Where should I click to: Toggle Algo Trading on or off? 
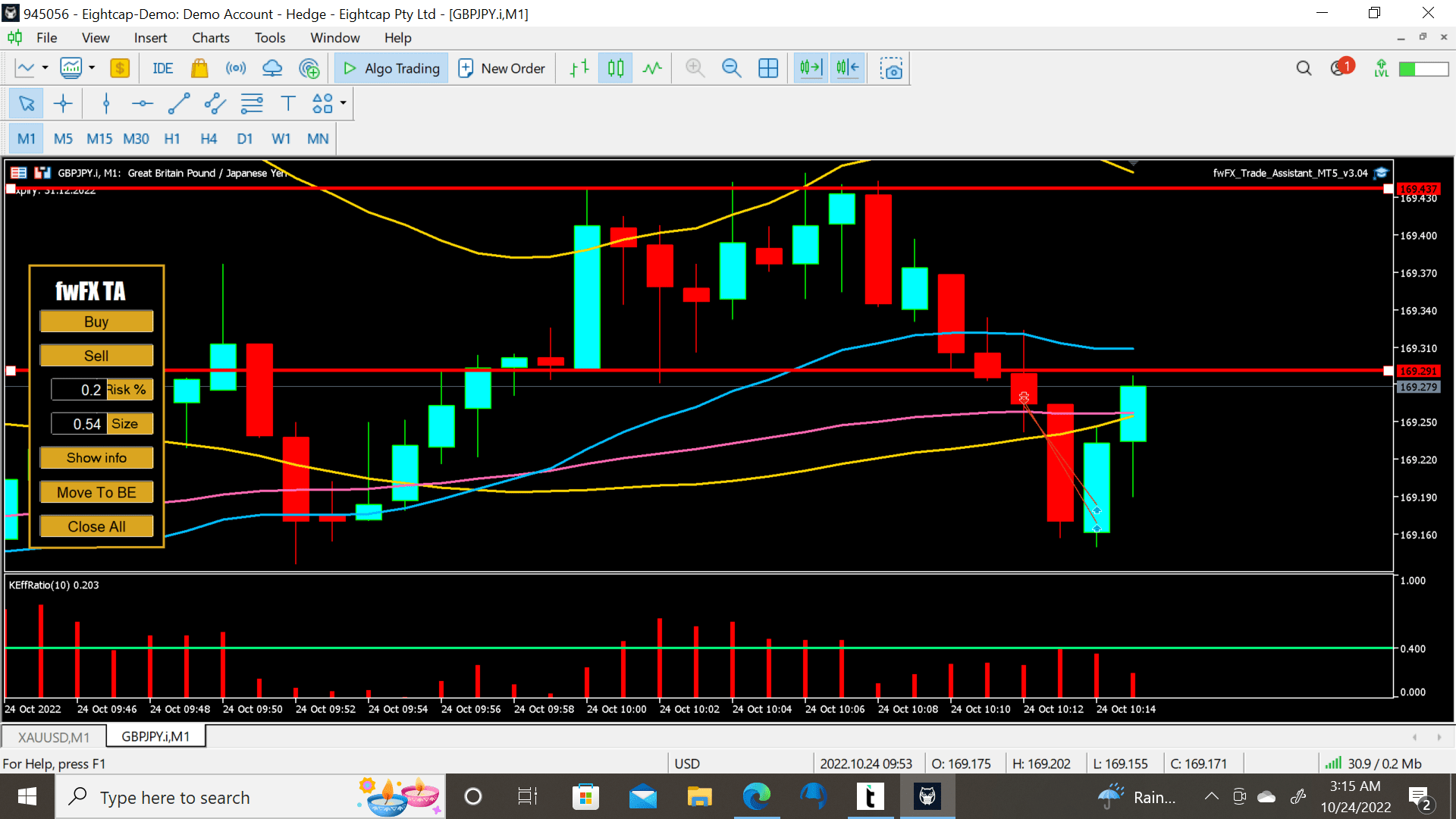(391, 68)
